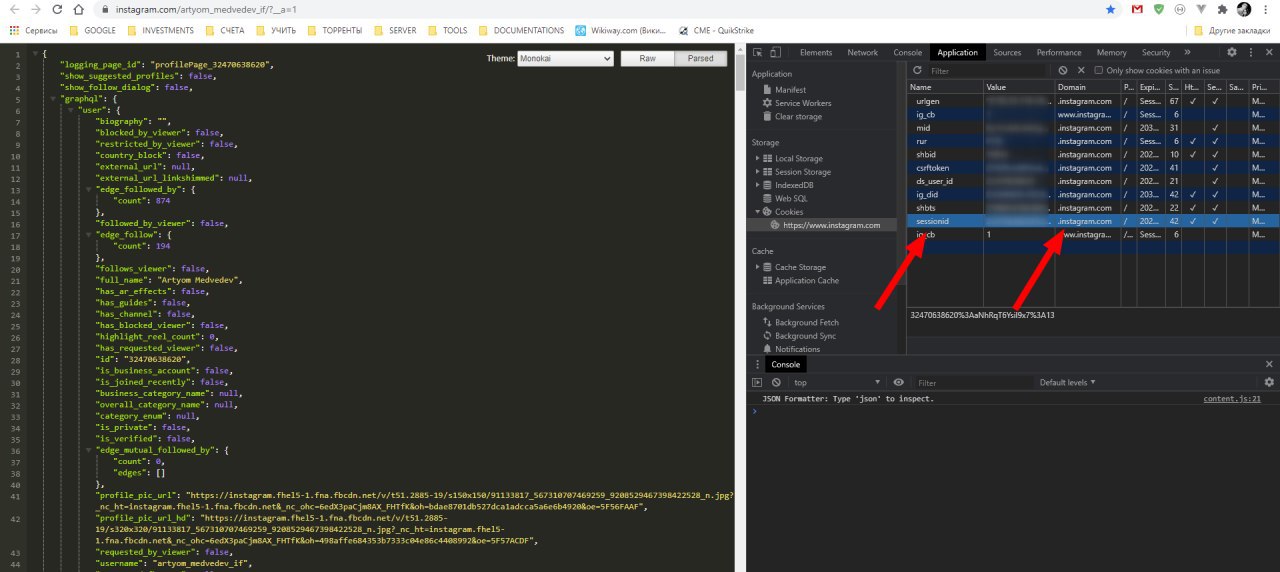Screen dimensions: 1280x572
Task: Open the console context top dropdown
Action: coord(835,382)
